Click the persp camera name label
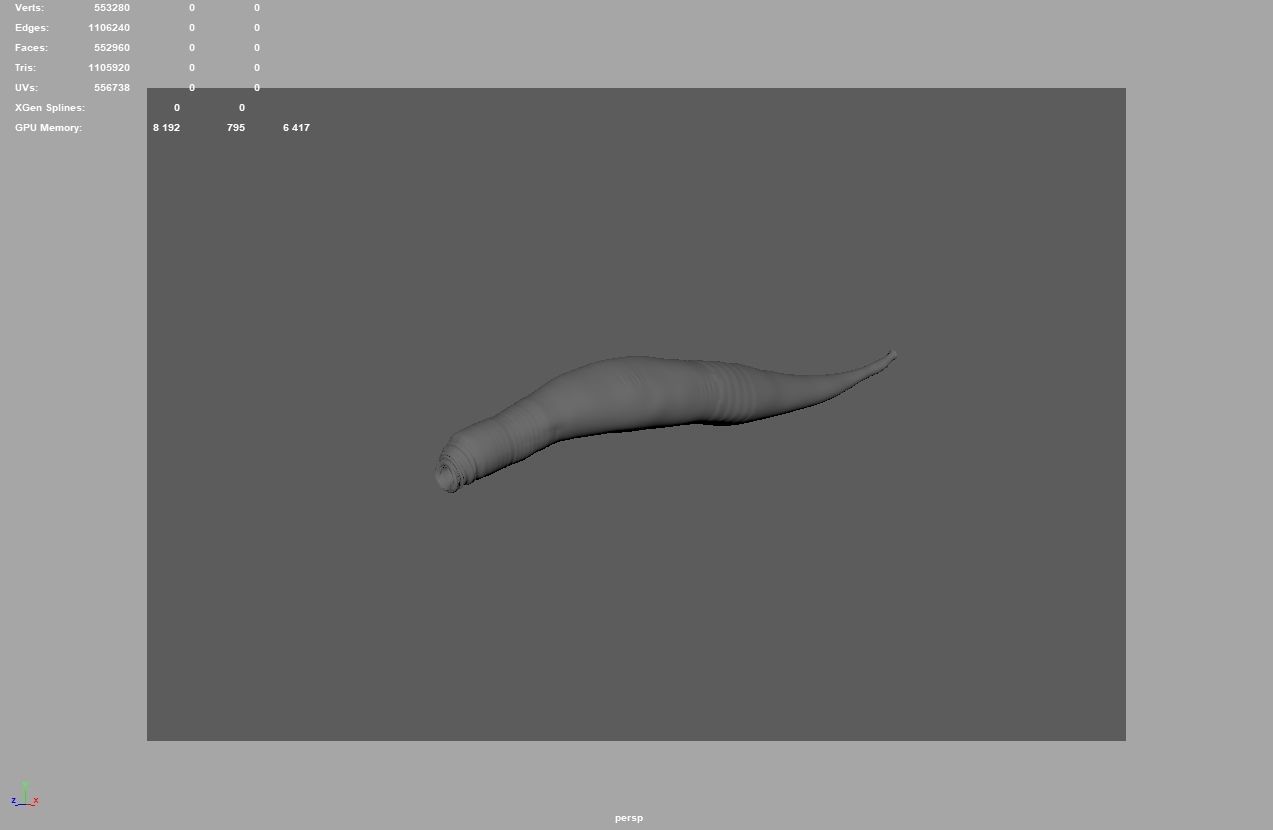Viewport: 1273px width, 830px height. [629, 818]
